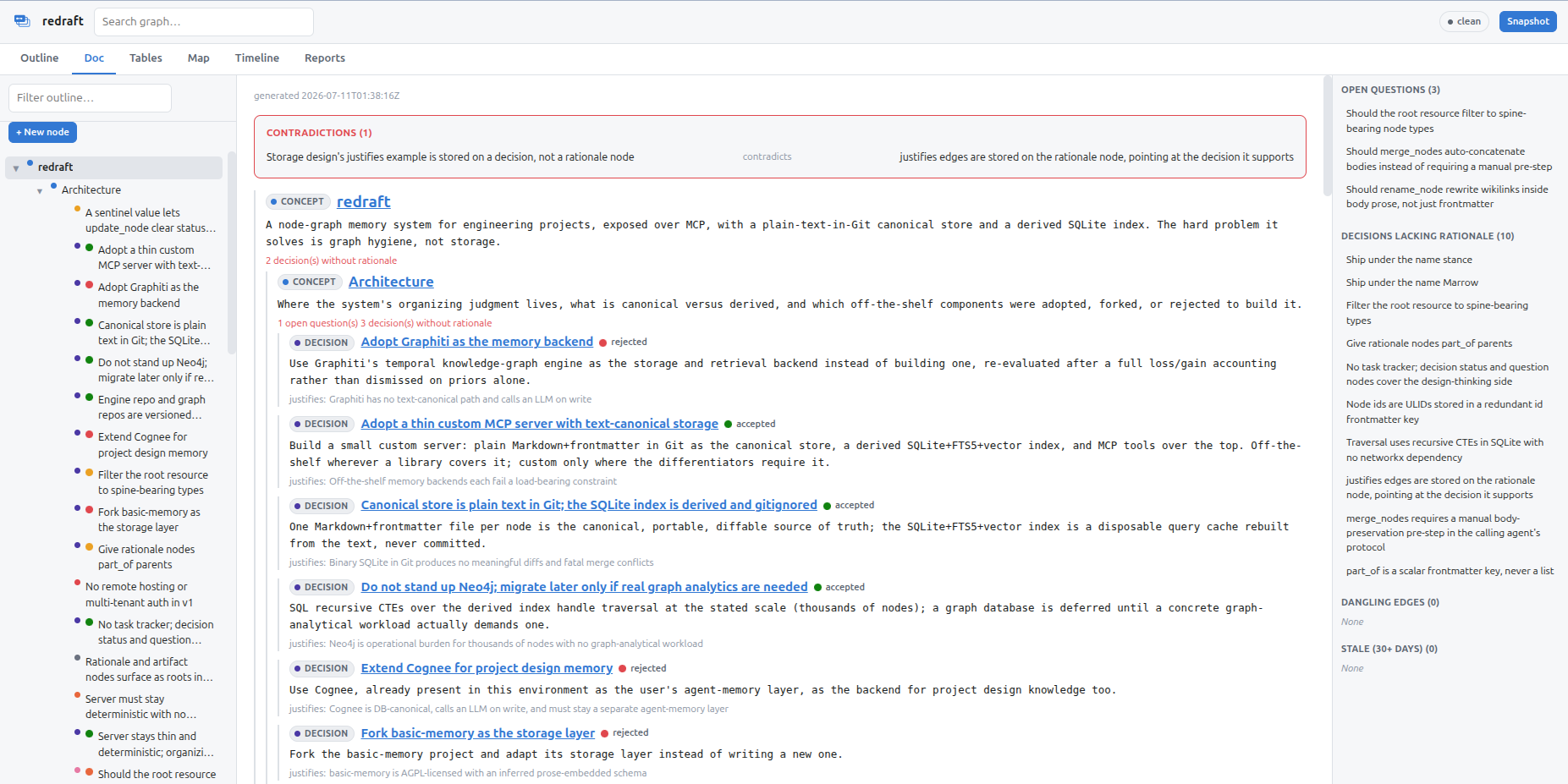
Task: Click the Snapshot button
Action: point(1527,21)
